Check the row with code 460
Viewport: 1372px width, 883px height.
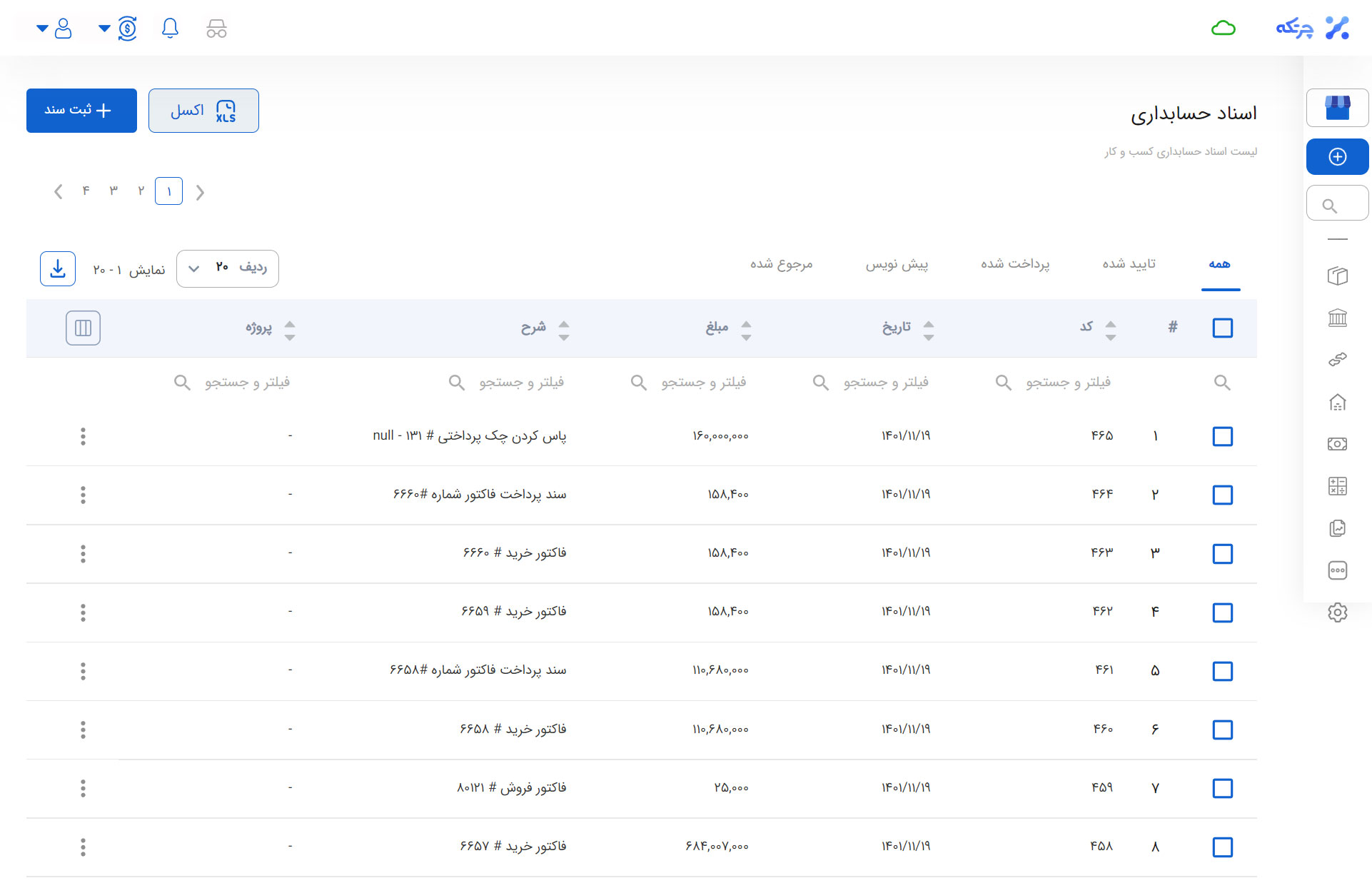(1222, 730)
